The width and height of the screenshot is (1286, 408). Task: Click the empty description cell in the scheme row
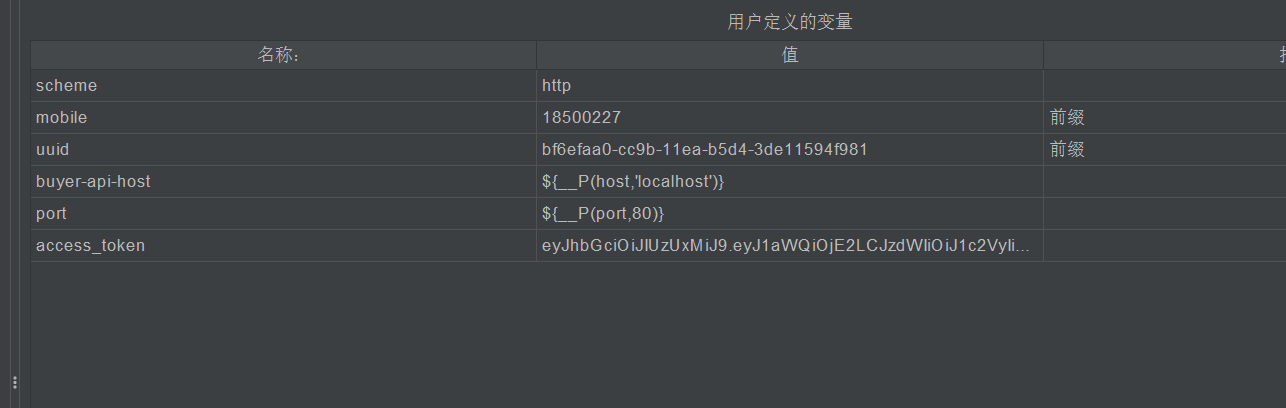point(1165,86)
